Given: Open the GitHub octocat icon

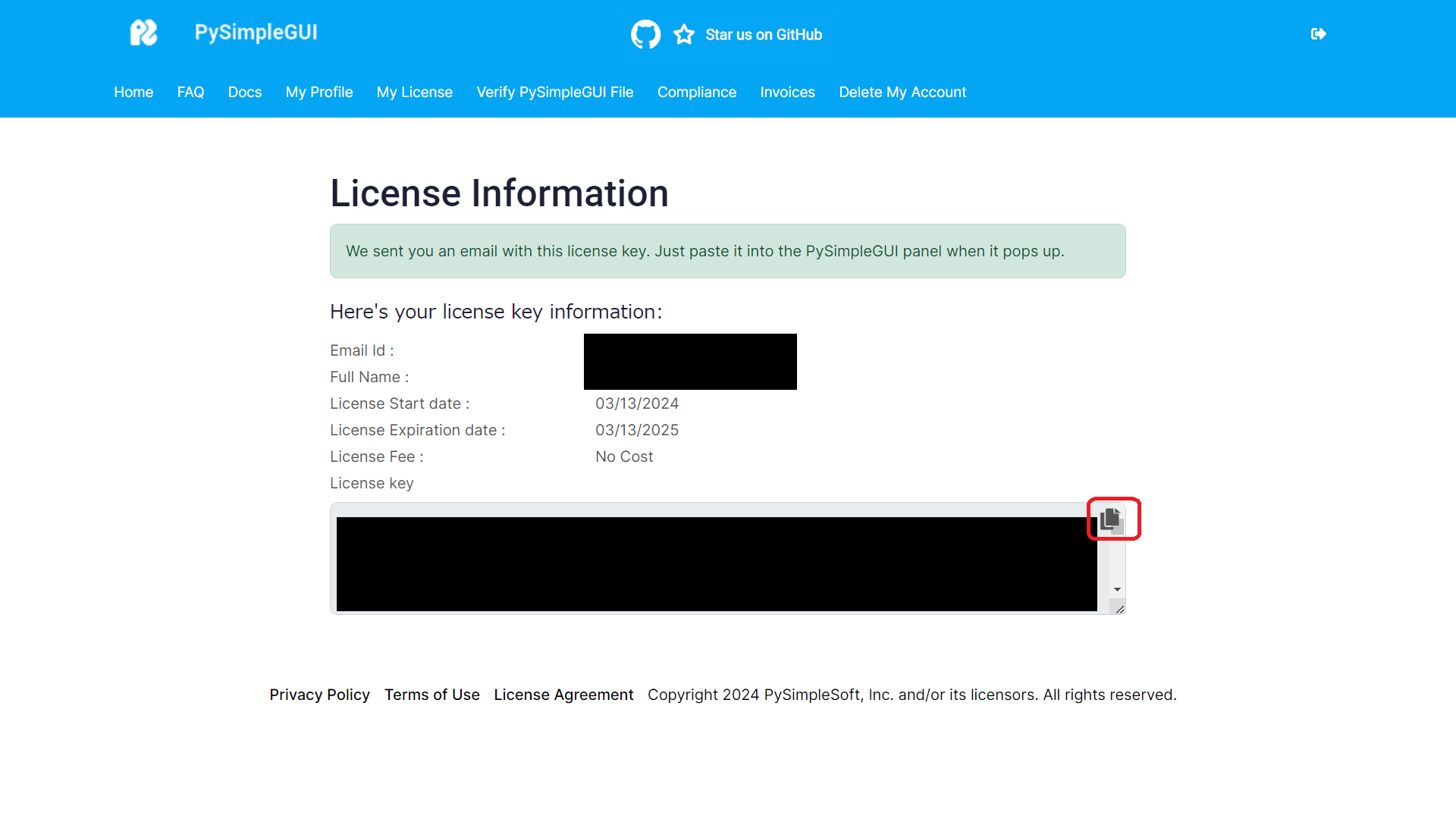Looking at the screenshot, I should pos(645,34).
